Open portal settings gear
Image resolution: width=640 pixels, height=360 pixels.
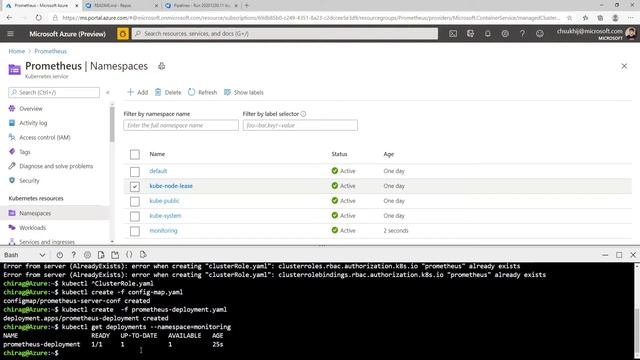click(x=505, y=34)
